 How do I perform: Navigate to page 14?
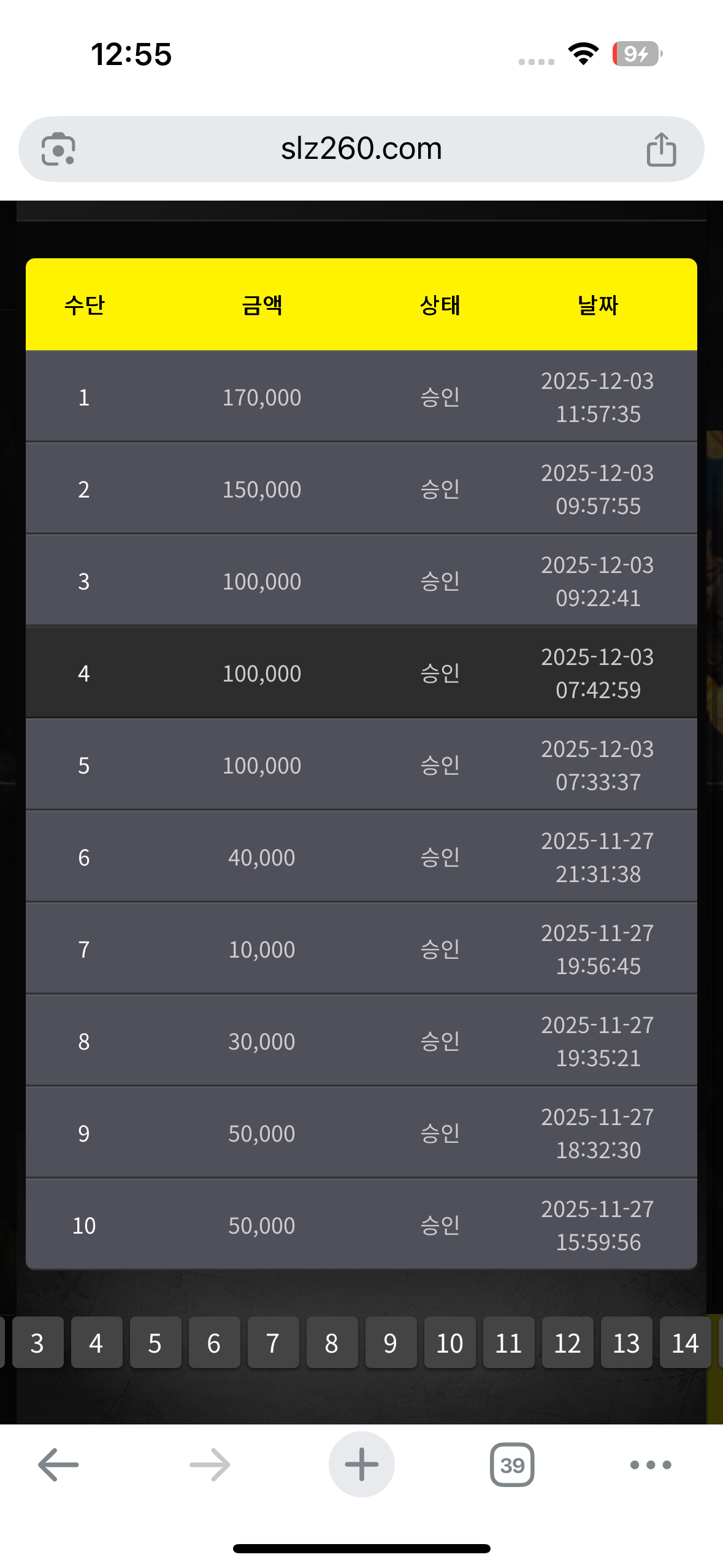click(685, 1343)
